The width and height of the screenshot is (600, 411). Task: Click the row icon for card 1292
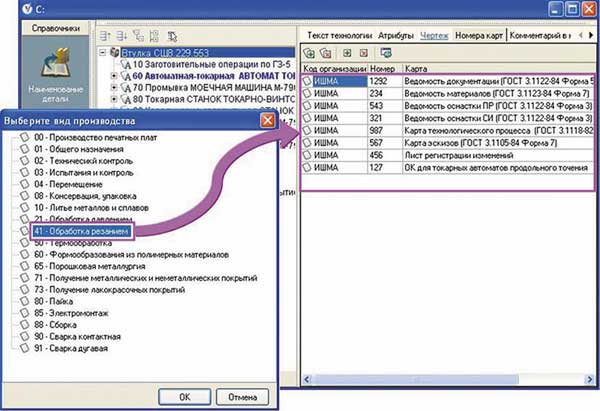click(x=309, y=81)
